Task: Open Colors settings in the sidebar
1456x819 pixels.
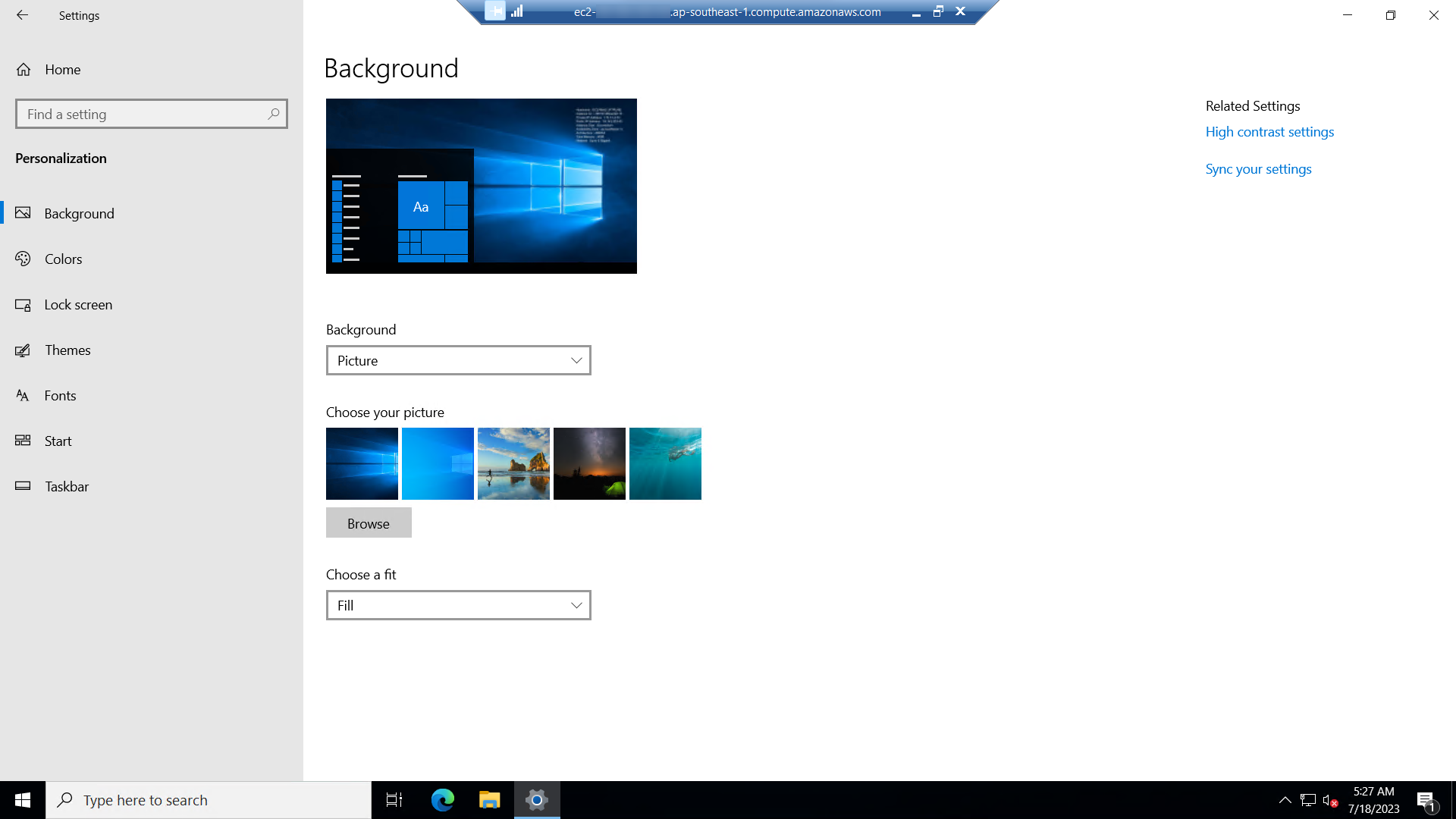Action: coord(64,259)
